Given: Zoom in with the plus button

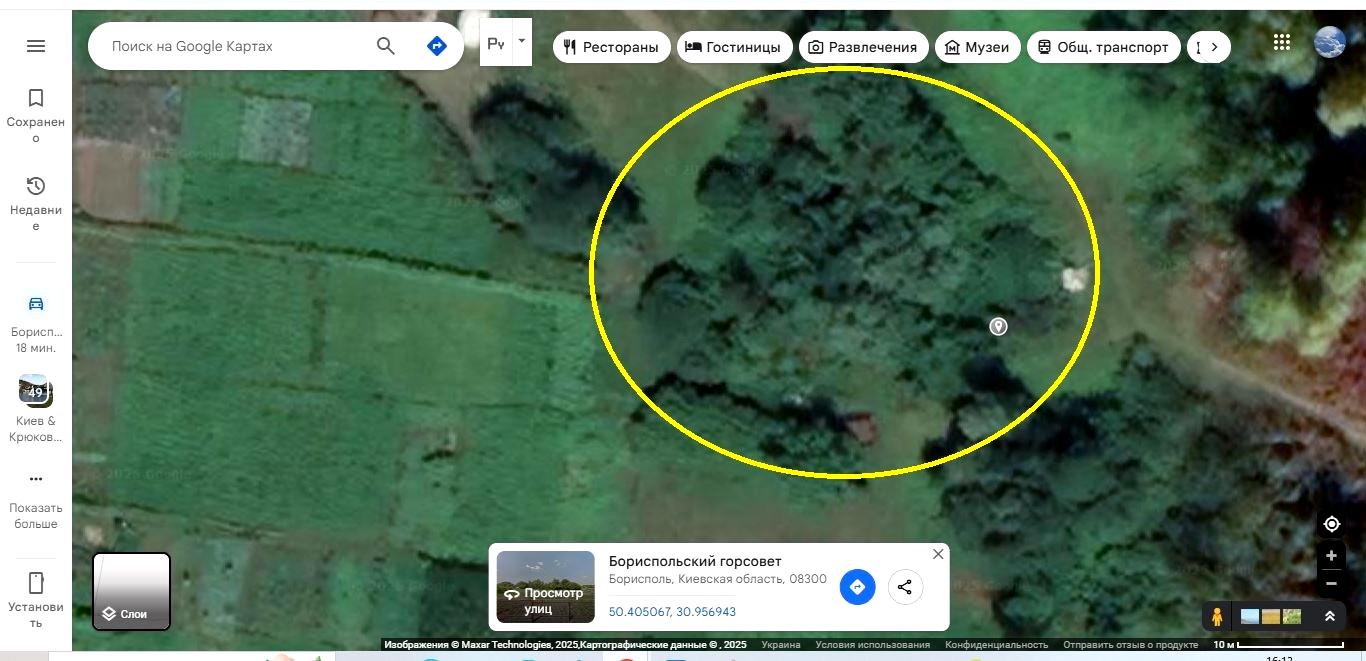Looking at the screenshot, I should click(1331, 556).
